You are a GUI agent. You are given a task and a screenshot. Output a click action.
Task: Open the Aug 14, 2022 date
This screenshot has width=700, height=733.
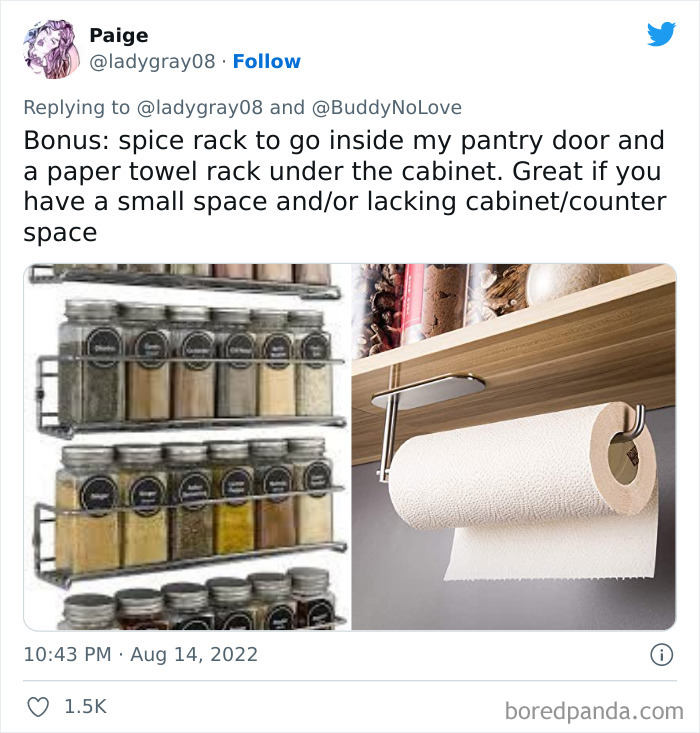pyautogui.click(x=194, y=654)
